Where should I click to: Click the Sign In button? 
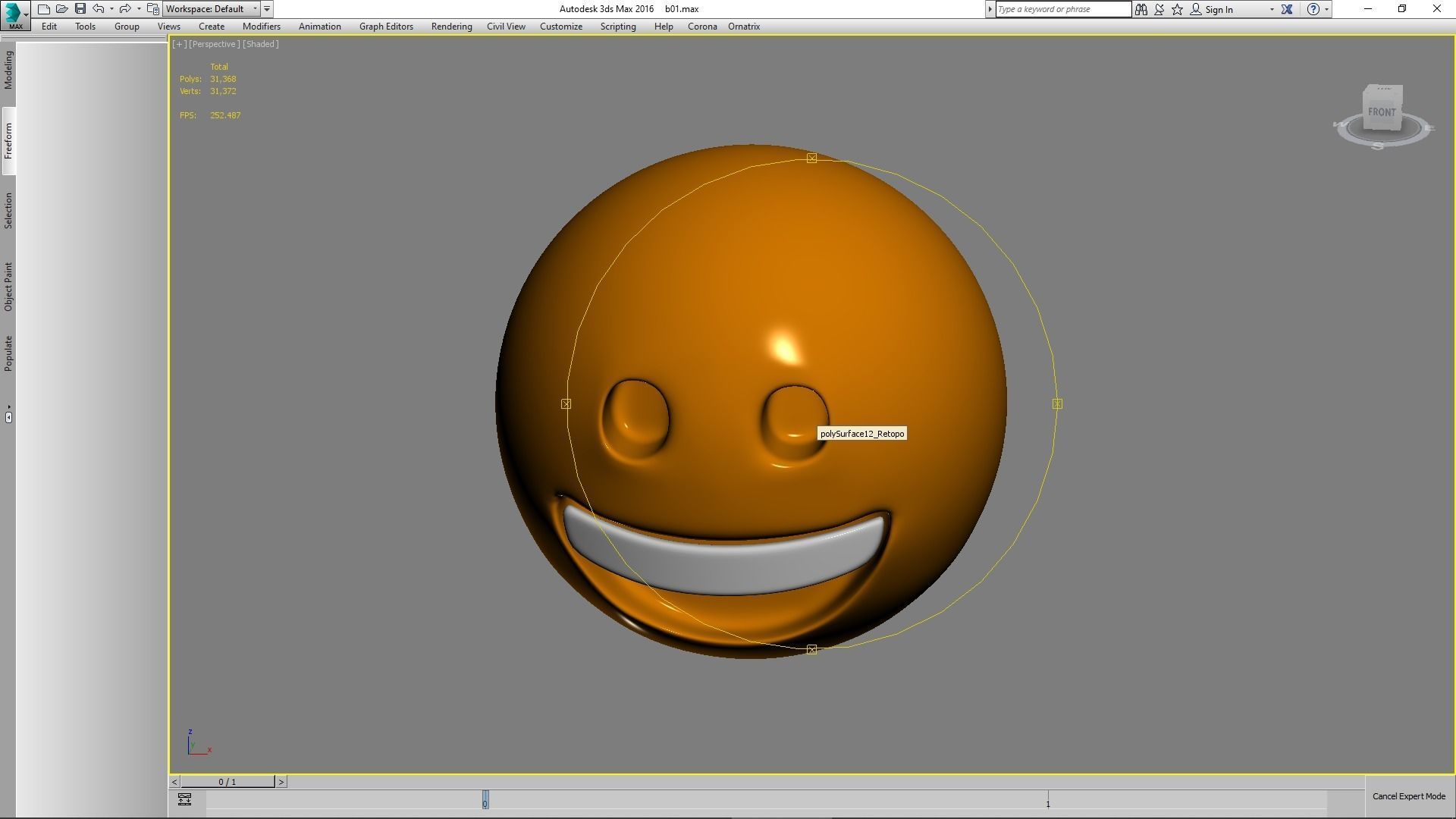click(1212, 9)
